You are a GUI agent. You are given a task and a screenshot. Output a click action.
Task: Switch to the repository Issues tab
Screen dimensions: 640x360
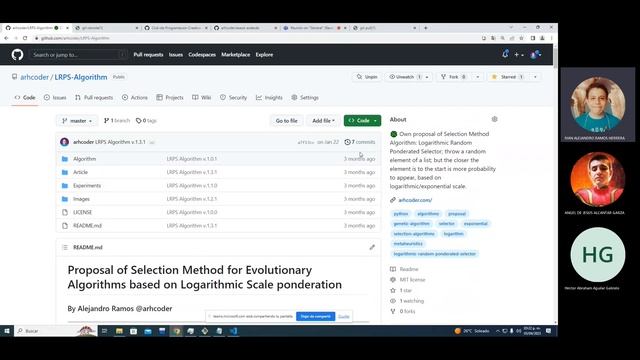click(x=55, y=98)
